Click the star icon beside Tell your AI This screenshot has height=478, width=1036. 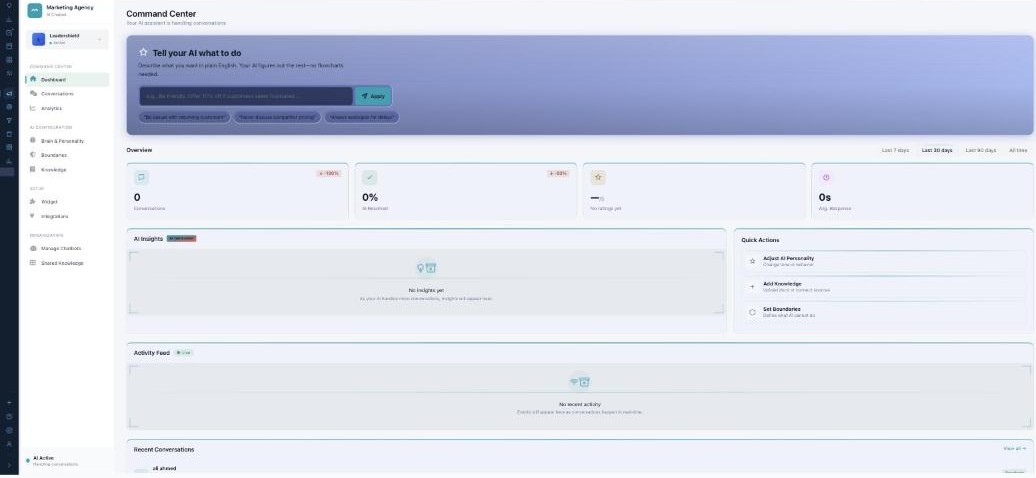pyautogui.click(x=143, y=52)
